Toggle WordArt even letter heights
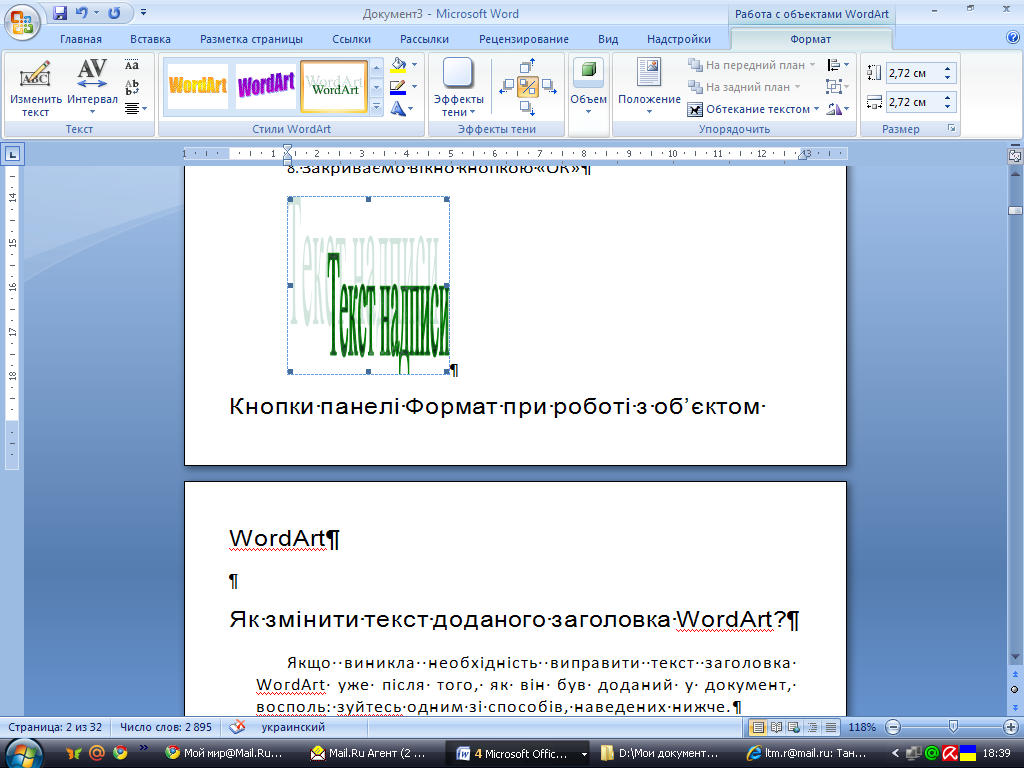Viewport: 1024px width, 768px height. click(132, 65)
